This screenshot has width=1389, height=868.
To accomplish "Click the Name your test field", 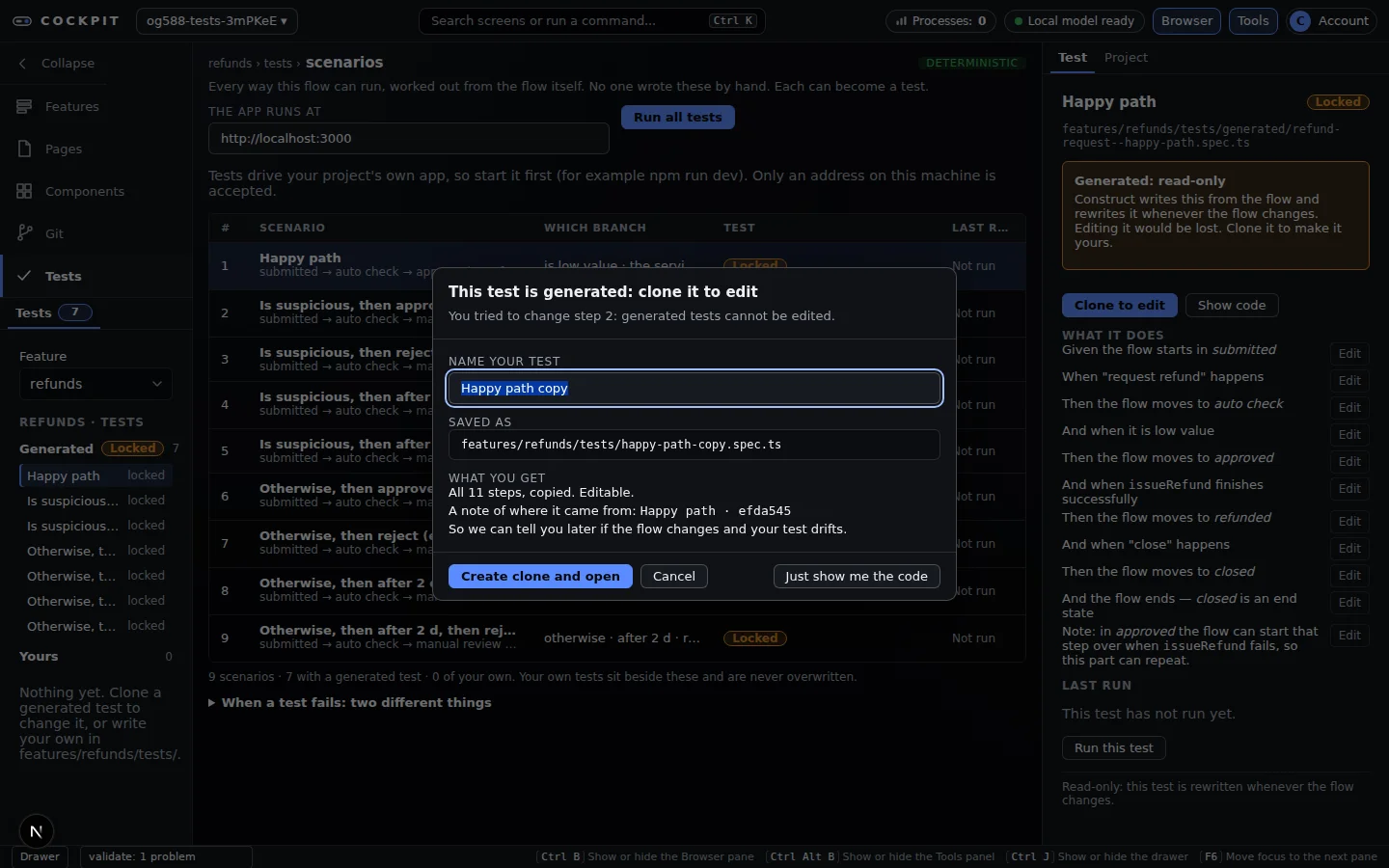I will [694, 389].
